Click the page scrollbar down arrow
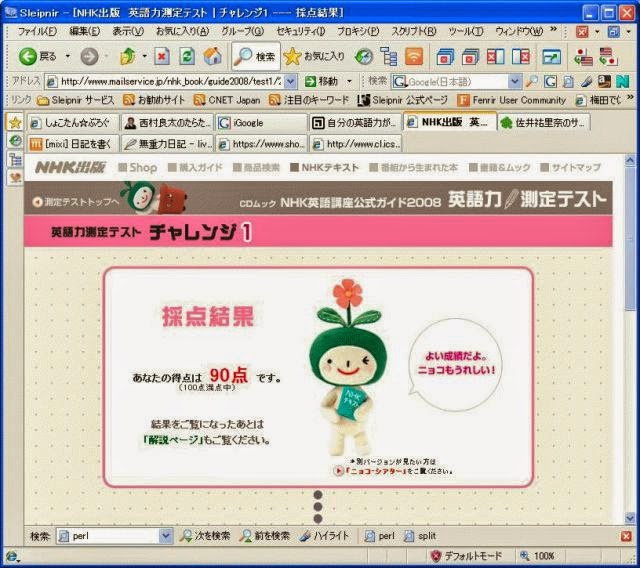This screenshot has width=640, height=568. (x=630, y=517)
